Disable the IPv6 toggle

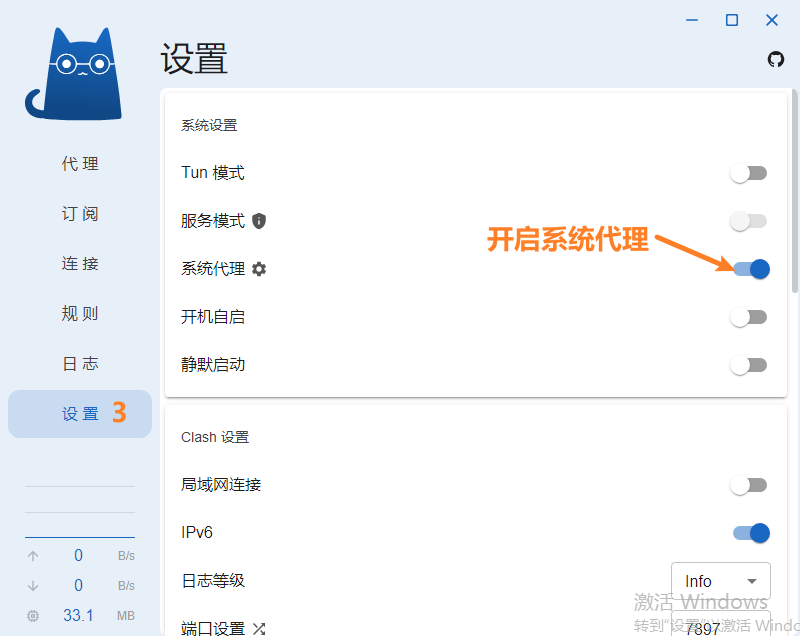[x=750, y=533]
